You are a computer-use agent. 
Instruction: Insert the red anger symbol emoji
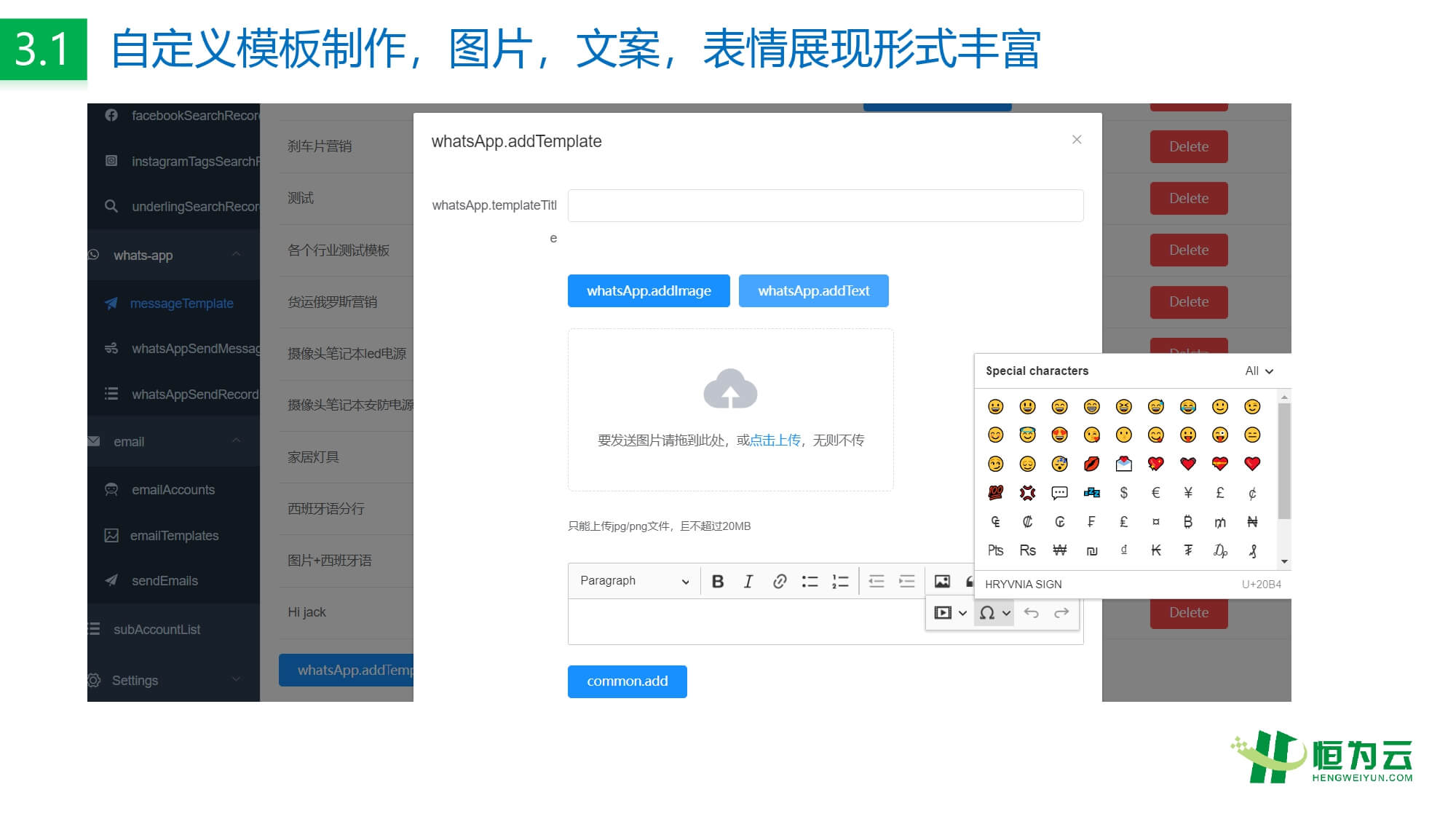pyautogui.click(x=1027, y=493)
